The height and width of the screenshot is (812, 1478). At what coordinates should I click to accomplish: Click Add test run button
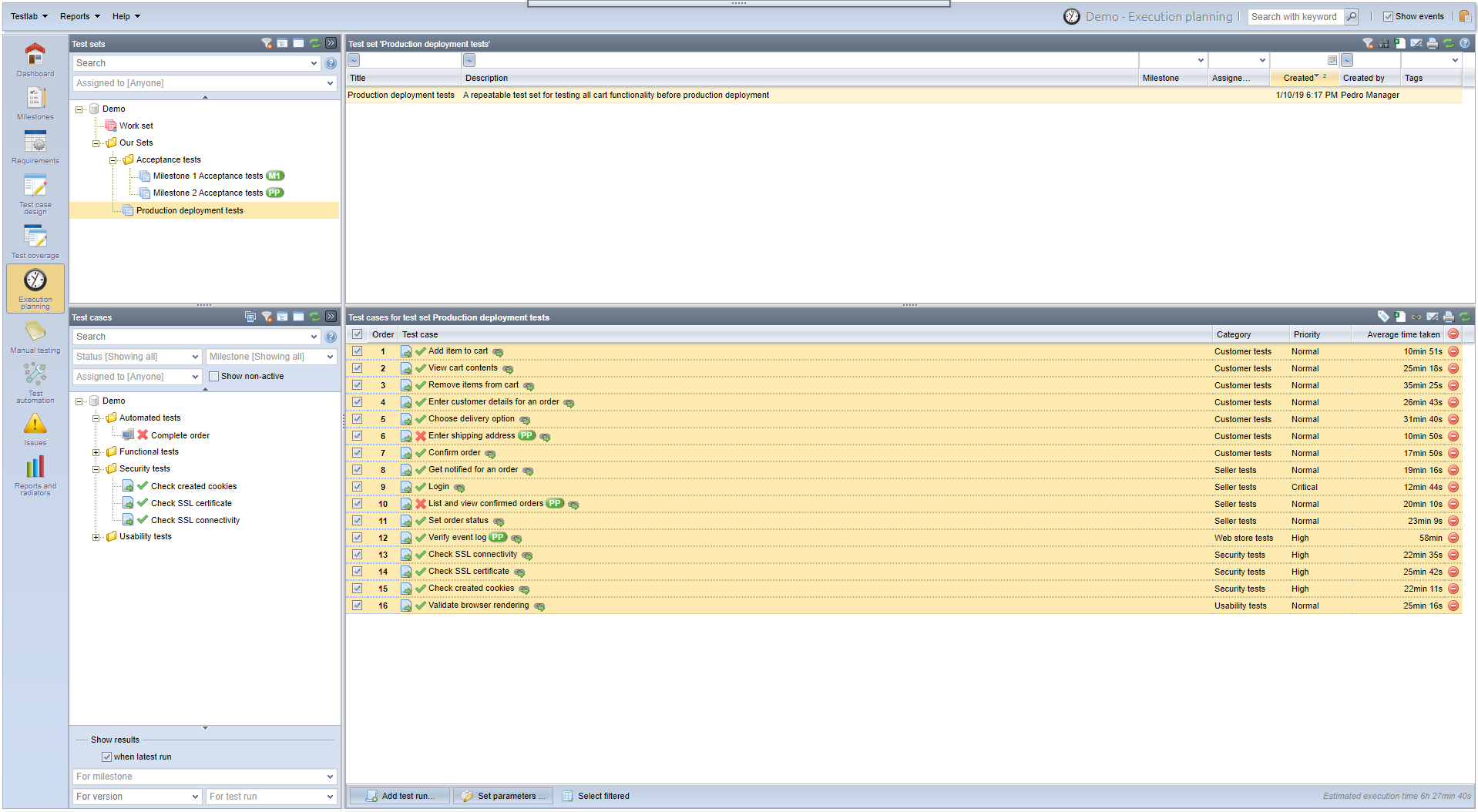click(x=400, y=796)
